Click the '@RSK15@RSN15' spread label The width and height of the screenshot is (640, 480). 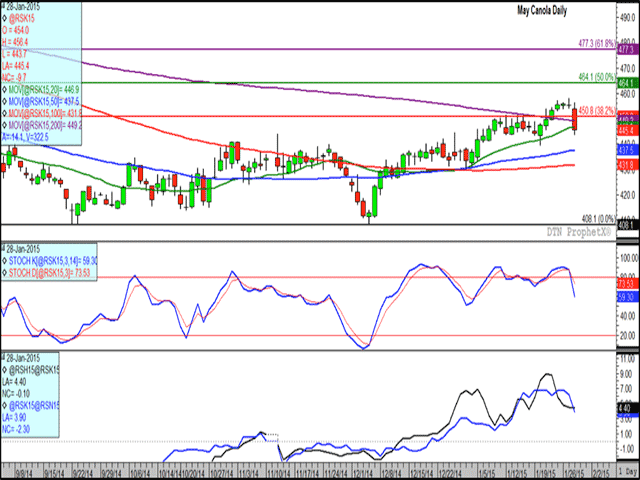(x=34, y=406)
